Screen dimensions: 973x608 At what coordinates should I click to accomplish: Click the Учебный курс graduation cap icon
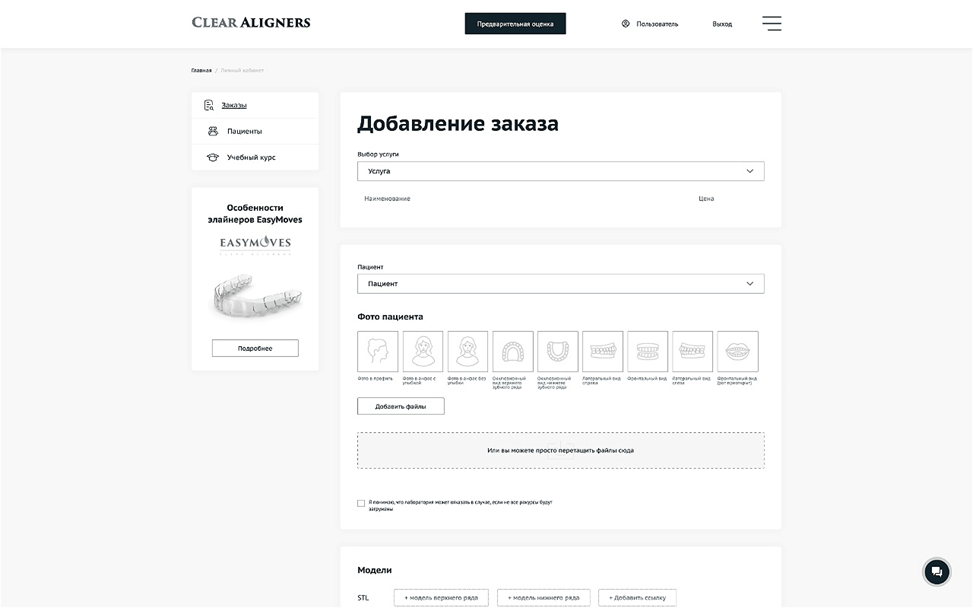pyautogui.click(x=213, y=158)
